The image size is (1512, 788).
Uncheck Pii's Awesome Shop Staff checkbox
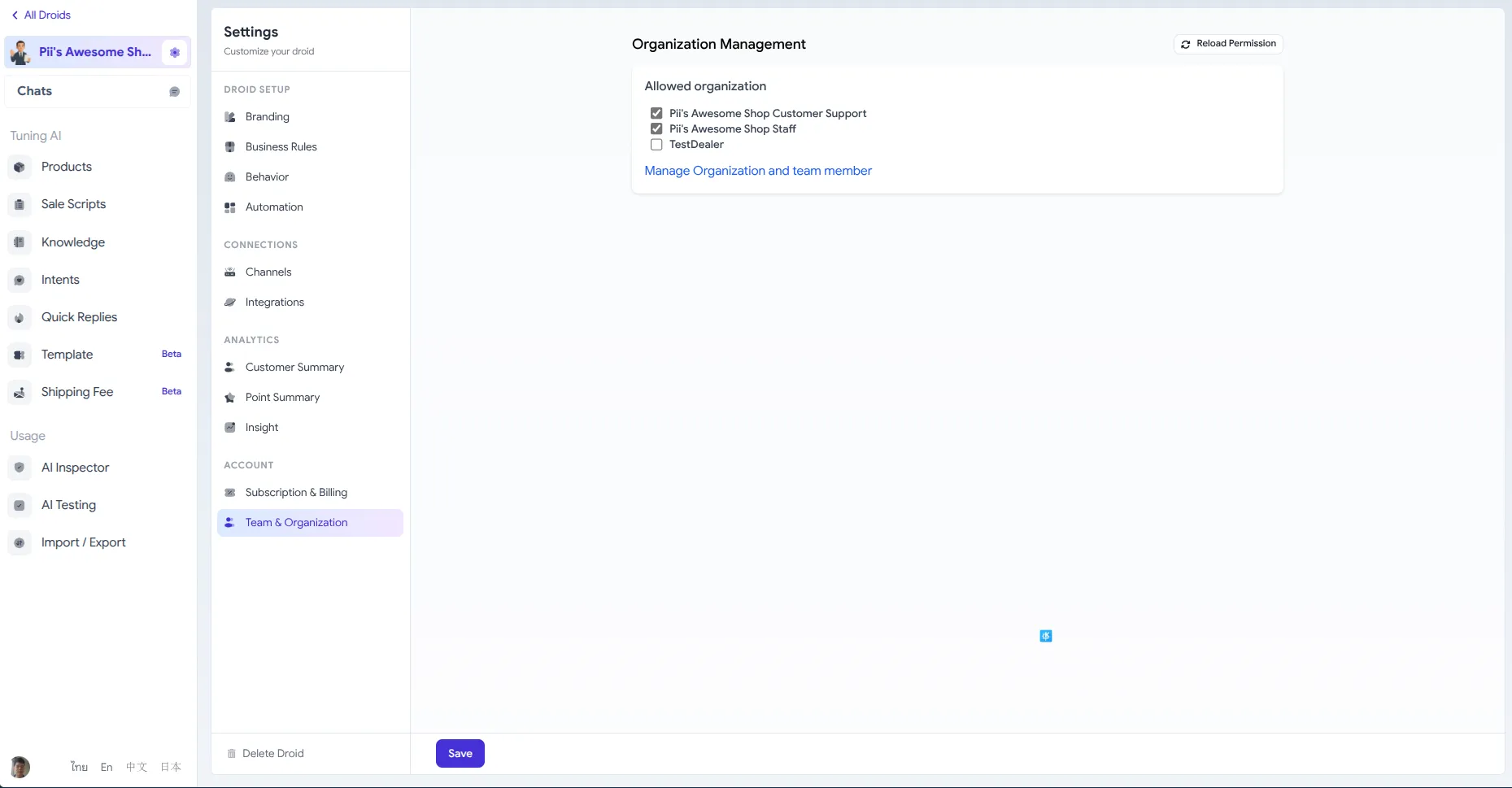point(656,129)
